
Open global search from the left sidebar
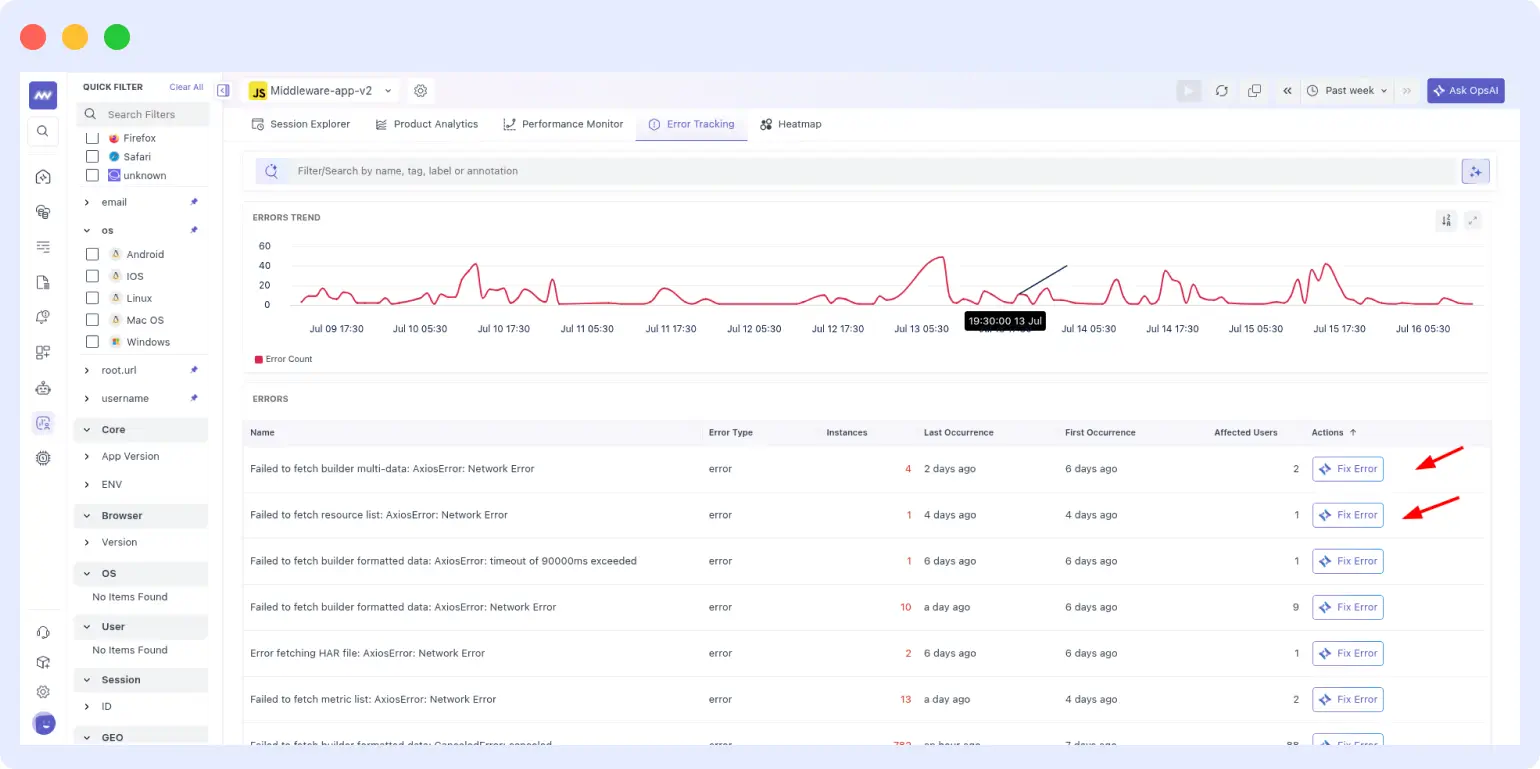[43, 131]
